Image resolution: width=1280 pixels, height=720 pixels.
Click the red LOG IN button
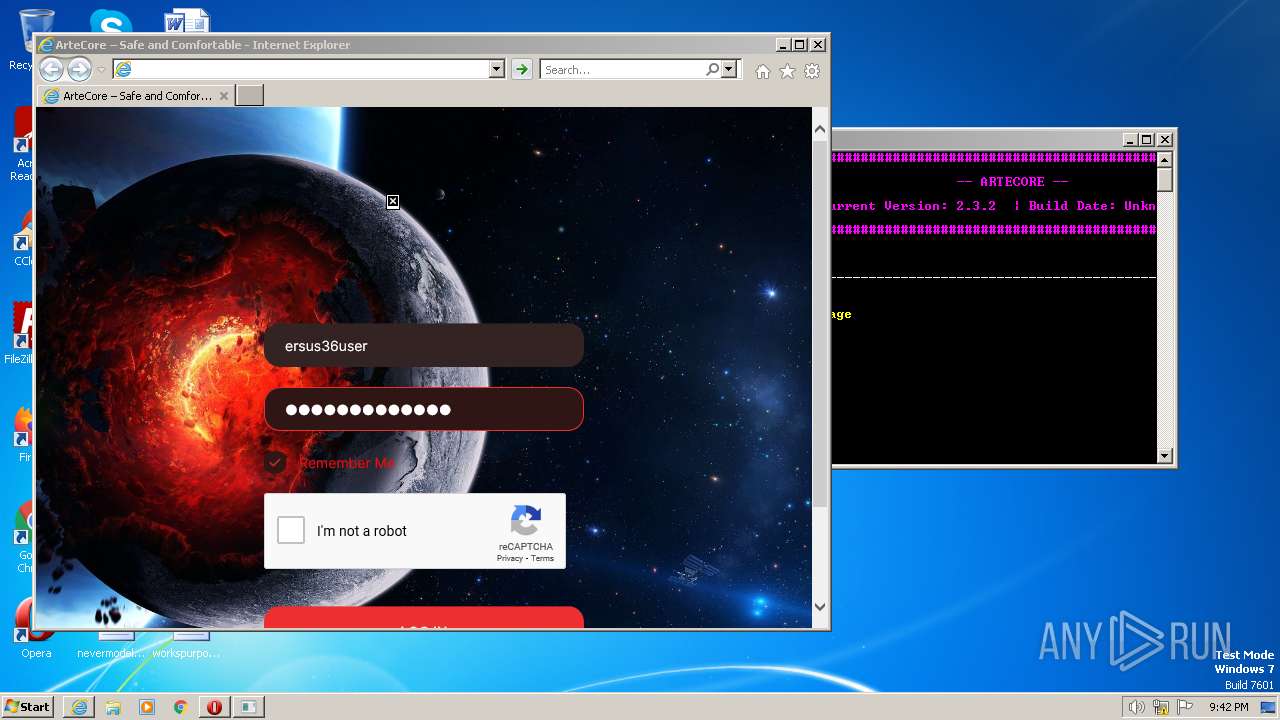423,618
